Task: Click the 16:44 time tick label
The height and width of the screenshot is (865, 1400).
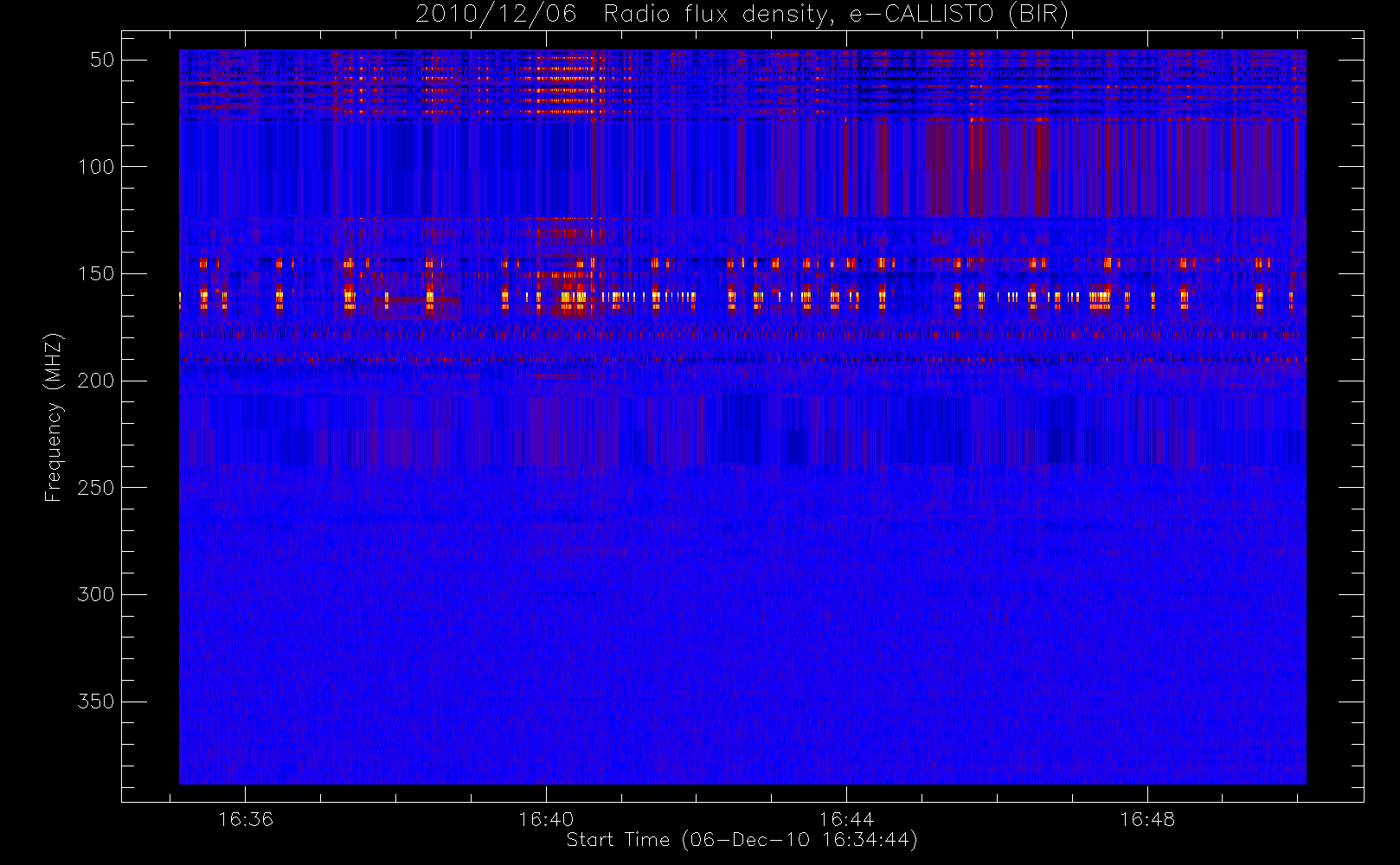Action: 846,819
